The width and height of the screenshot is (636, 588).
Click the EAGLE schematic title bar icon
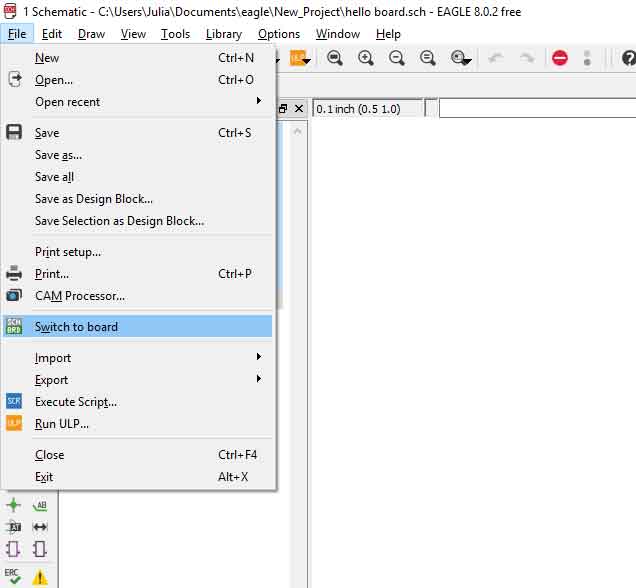[x=10, y=11]
